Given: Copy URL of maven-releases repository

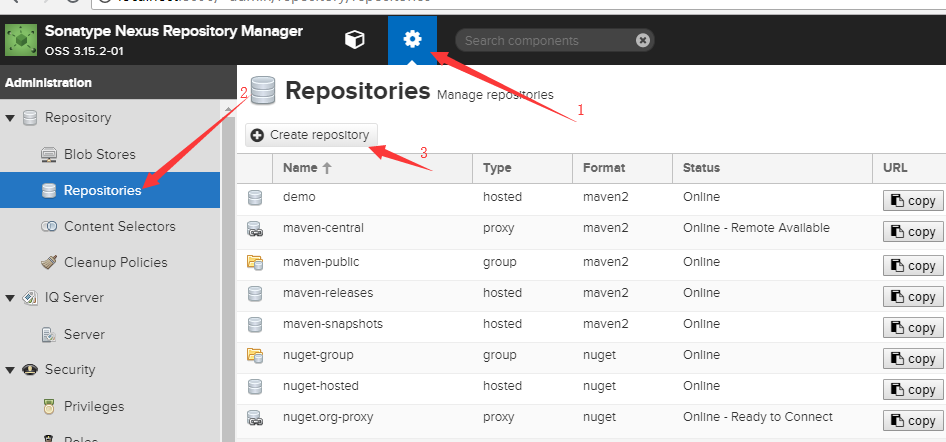Looking at the screenshot, I should tap(913, 297).
